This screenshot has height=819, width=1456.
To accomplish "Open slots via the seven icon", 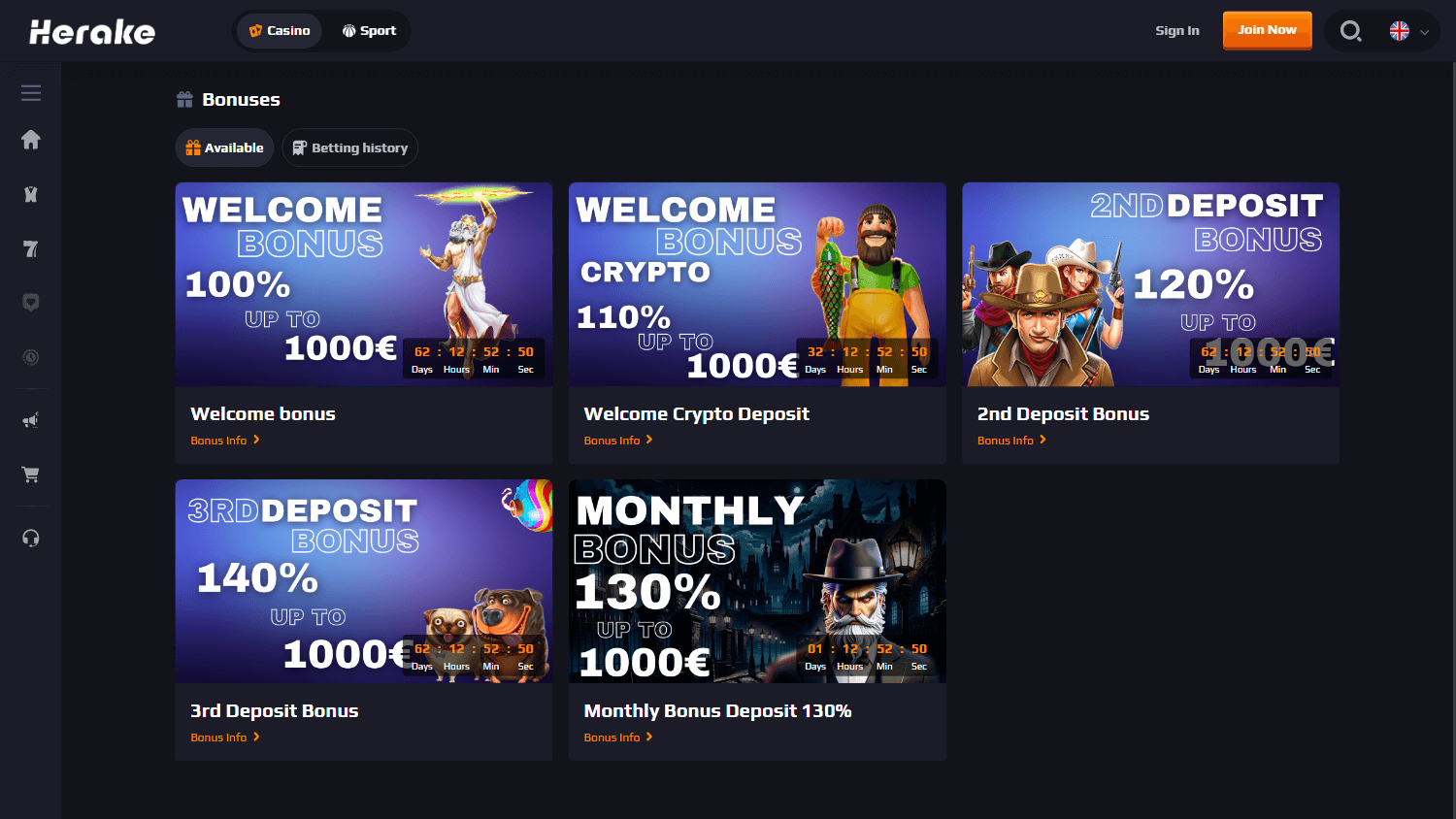I will tap(31, 249).
